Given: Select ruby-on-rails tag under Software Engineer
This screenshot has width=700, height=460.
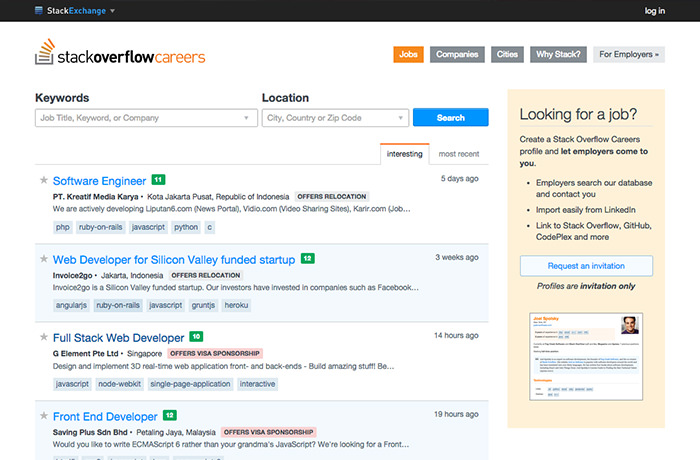Looking at the screenshot, I should [x=100, y=227].
